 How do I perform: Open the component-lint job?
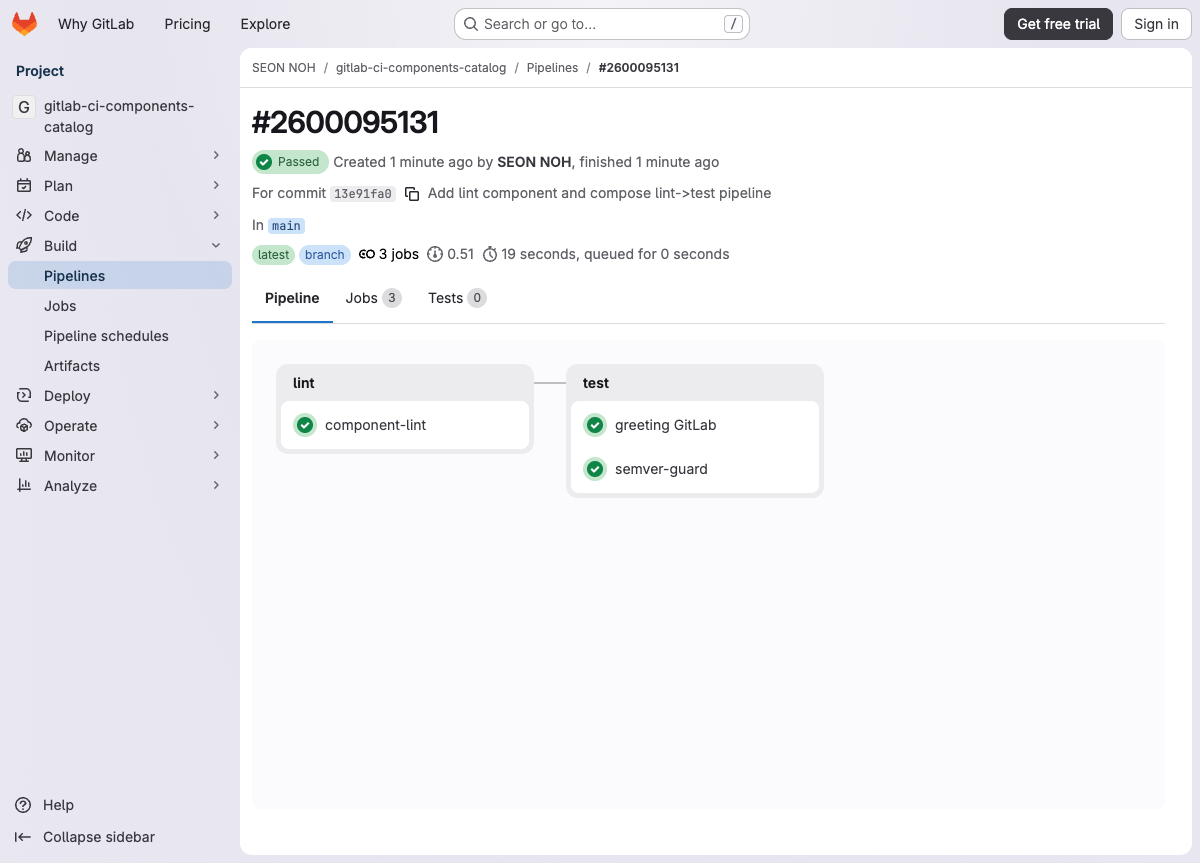click(x=405, y=425)
